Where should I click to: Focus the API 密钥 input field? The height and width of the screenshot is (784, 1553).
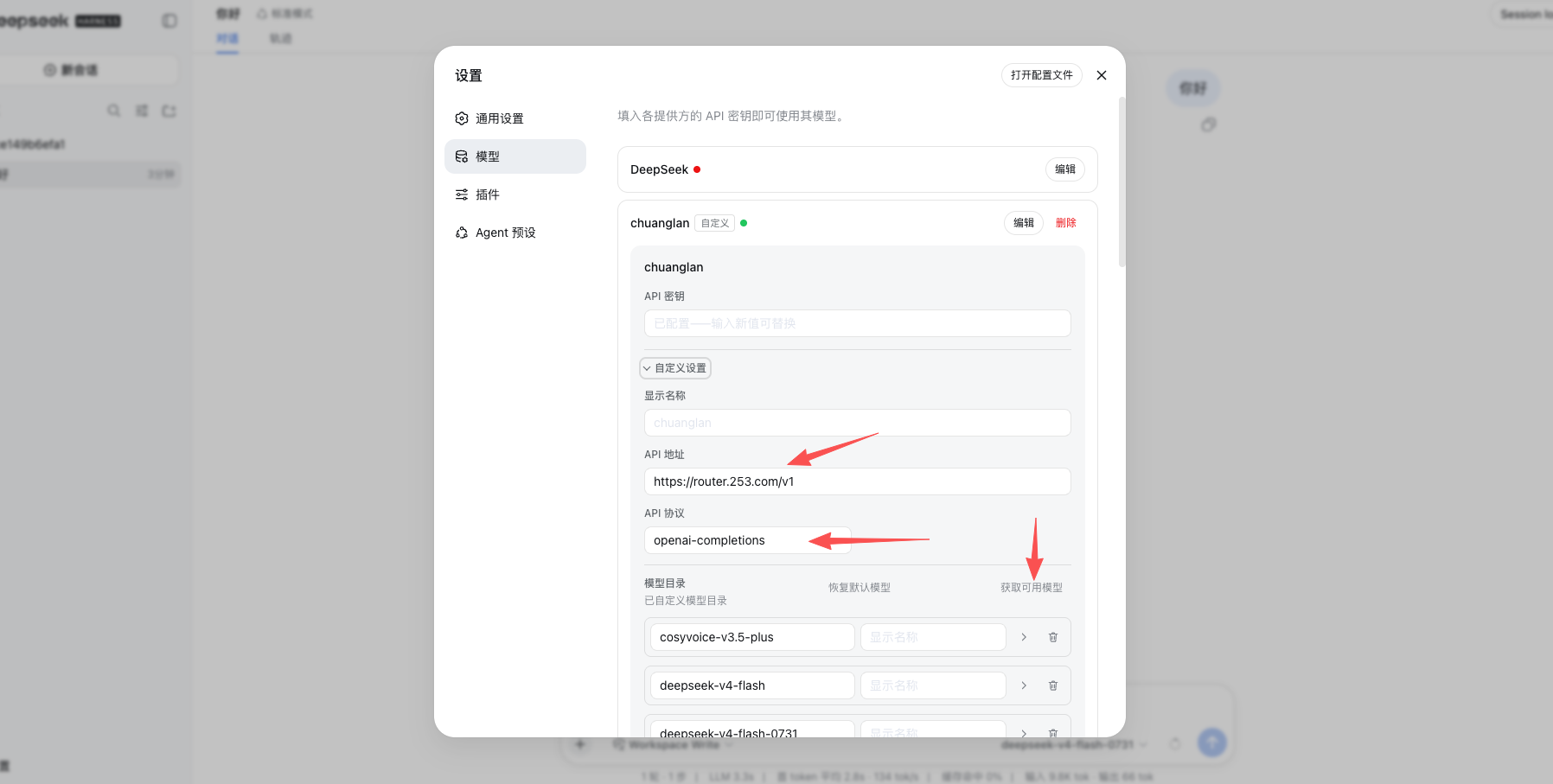[858, 323]
